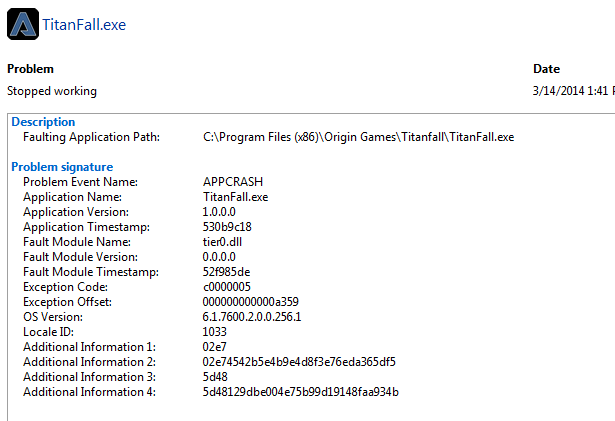Click the Description section heading

tap(43, 122)
